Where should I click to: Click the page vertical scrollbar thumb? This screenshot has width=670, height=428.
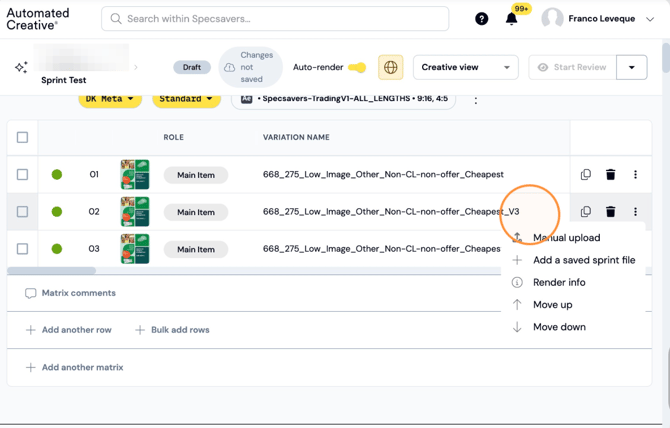coord(666,58)
